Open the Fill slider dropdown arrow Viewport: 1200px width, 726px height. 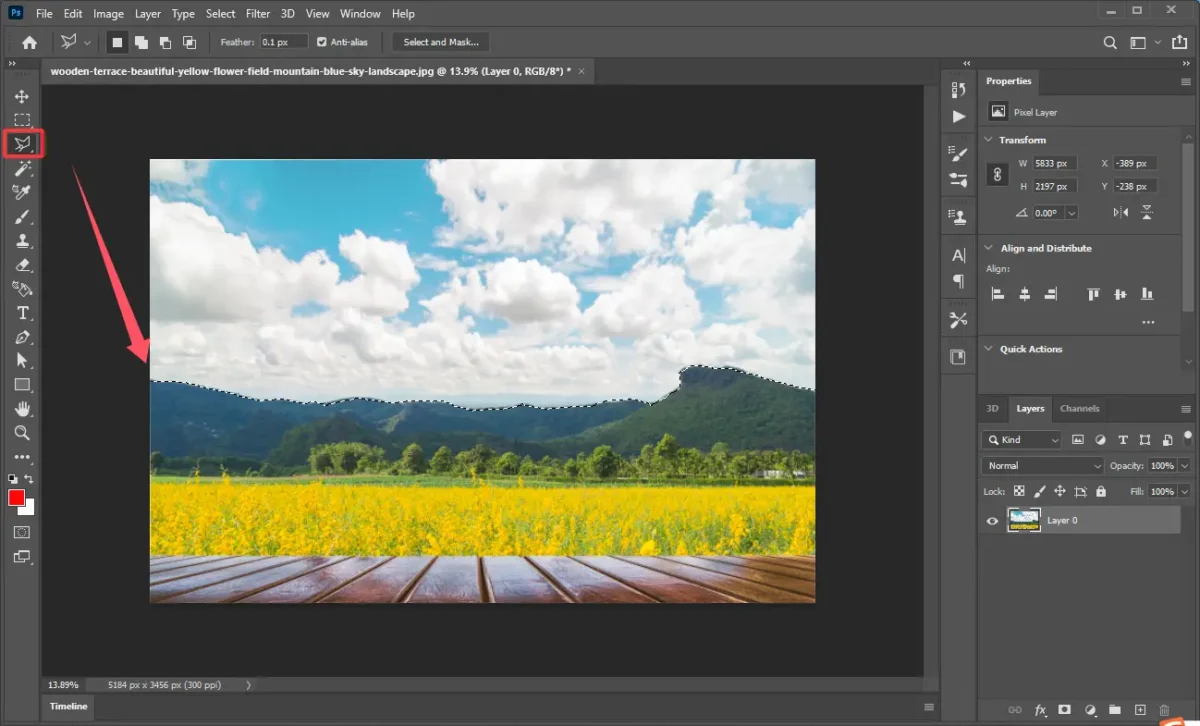click(1185, 492)
